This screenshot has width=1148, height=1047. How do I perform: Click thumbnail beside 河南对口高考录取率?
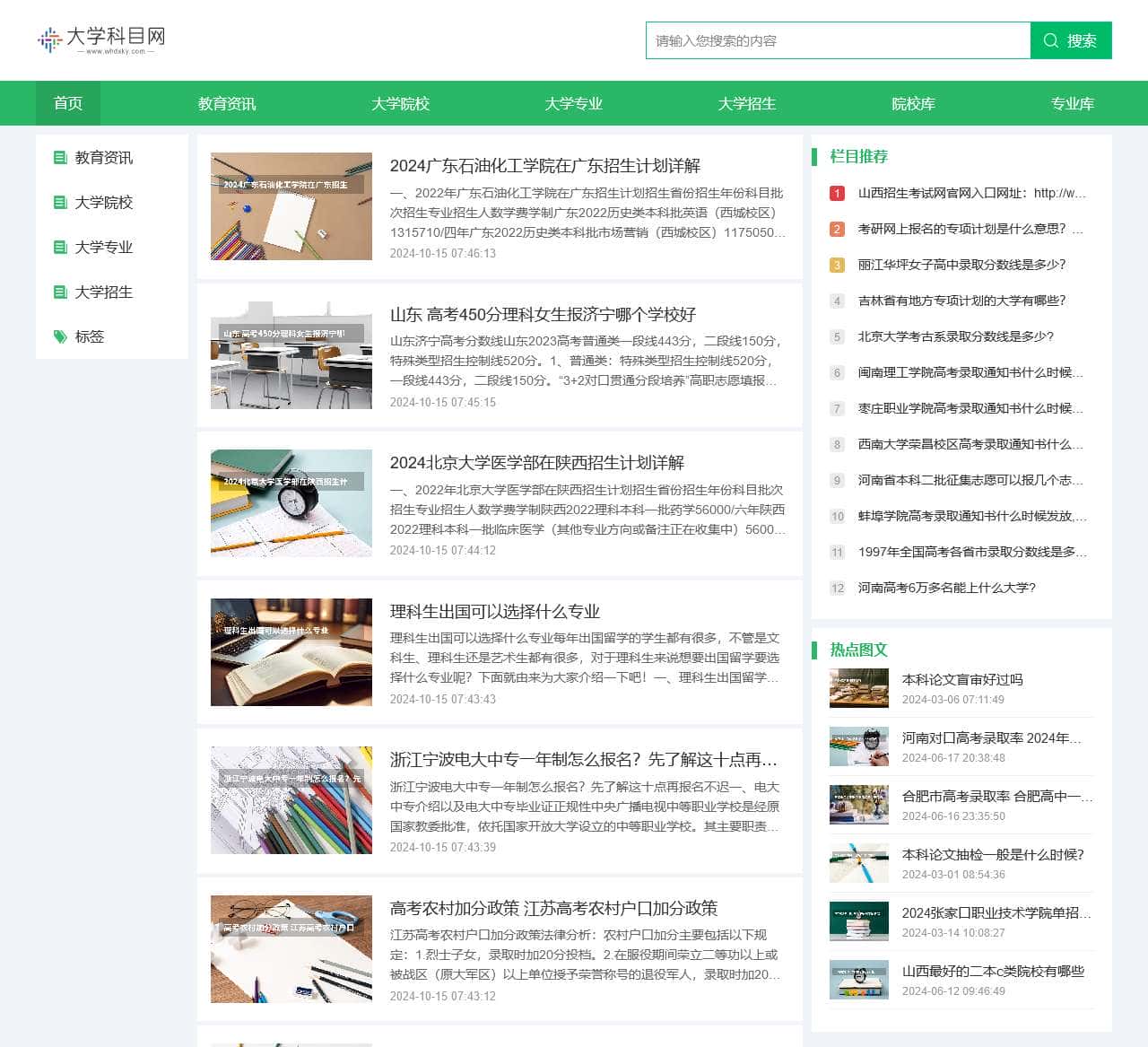click(859, 746)
